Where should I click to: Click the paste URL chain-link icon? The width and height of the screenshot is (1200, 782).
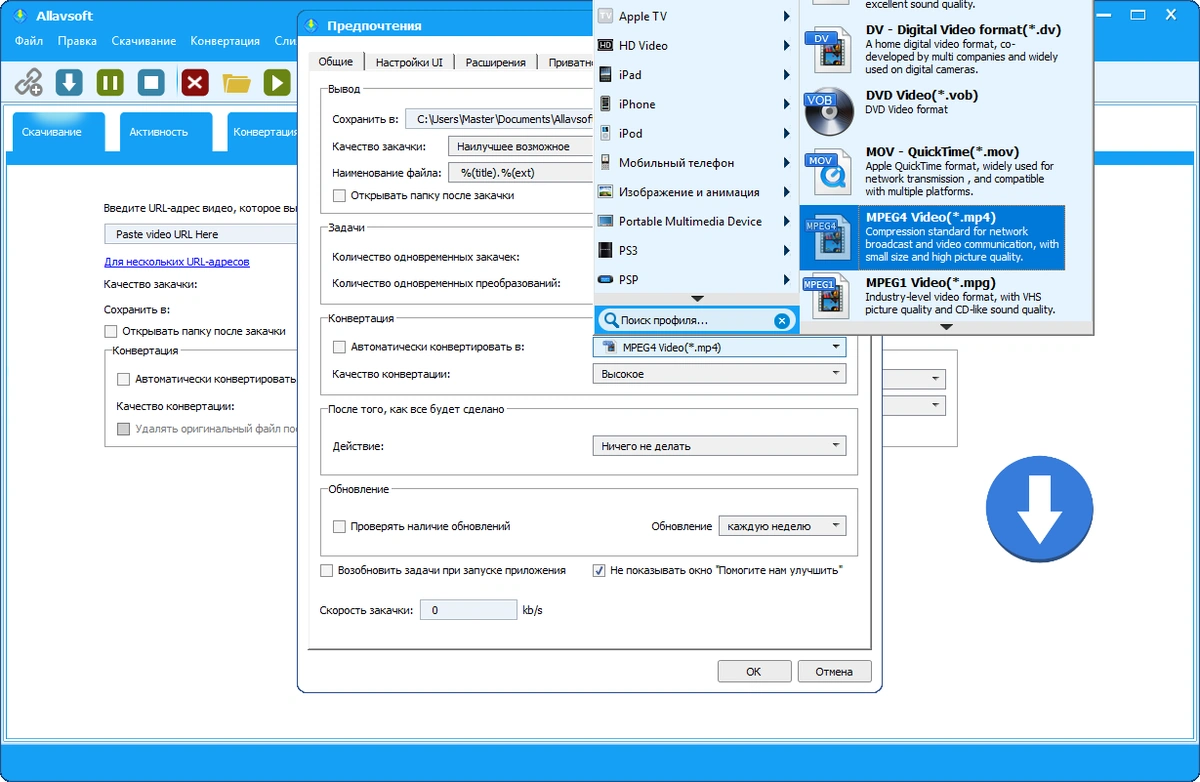click(x=29, y=82)
